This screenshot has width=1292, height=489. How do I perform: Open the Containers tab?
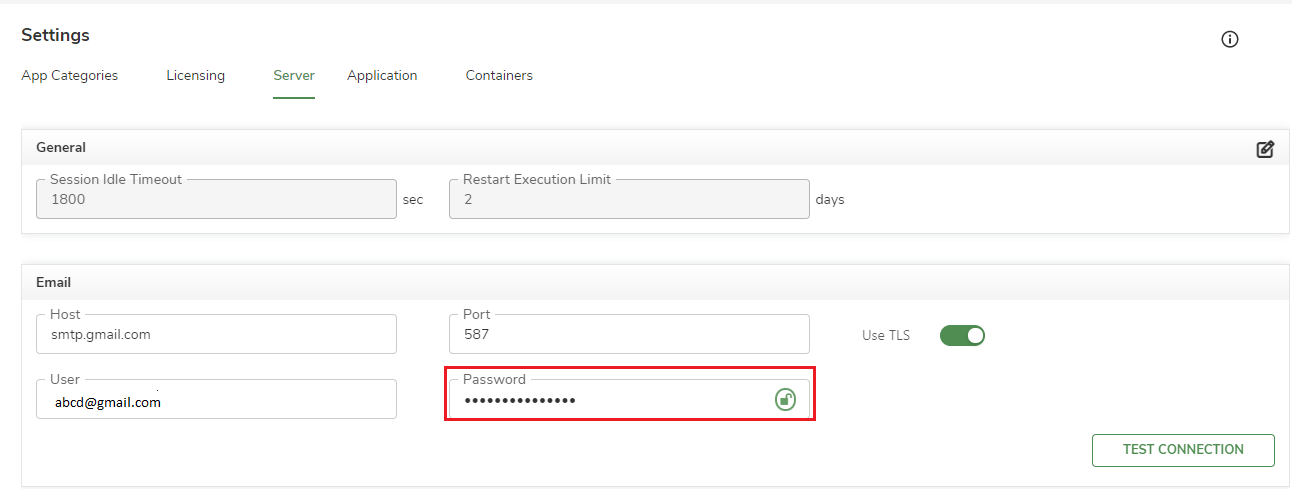pos(499,76)
